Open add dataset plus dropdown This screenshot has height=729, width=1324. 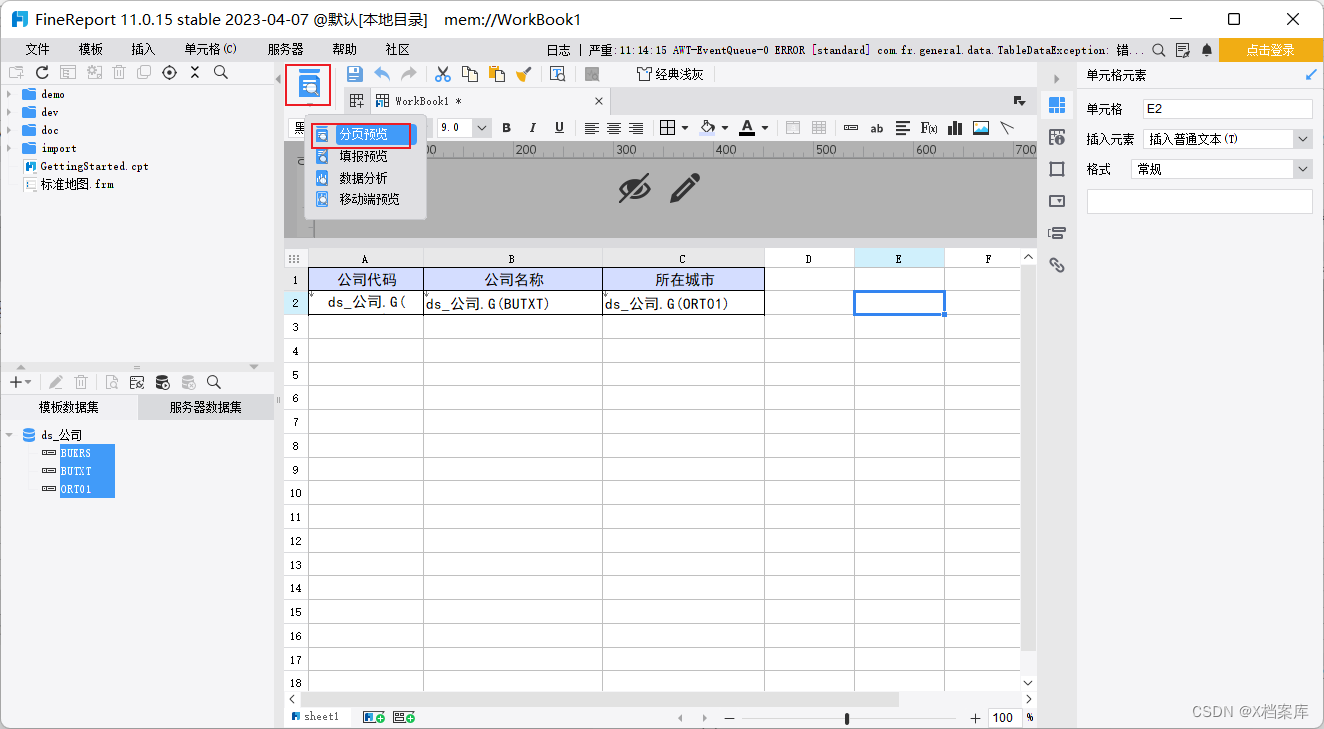coord(21,382)
